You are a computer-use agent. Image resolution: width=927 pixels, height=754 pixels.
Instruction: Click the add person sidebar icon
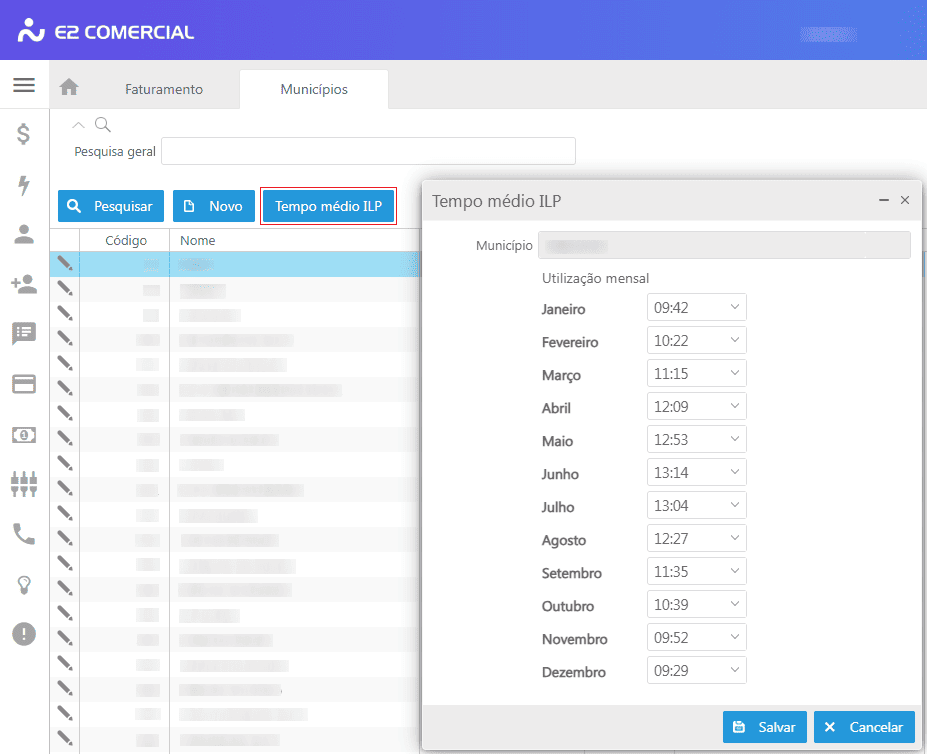coord(24,284)
